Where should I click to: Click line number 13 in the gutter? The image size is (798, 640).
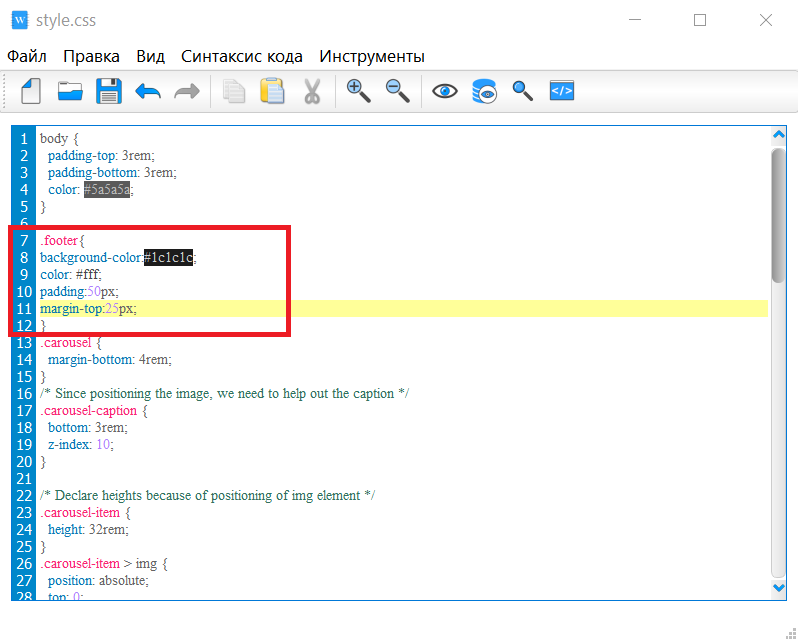(23, 342)
